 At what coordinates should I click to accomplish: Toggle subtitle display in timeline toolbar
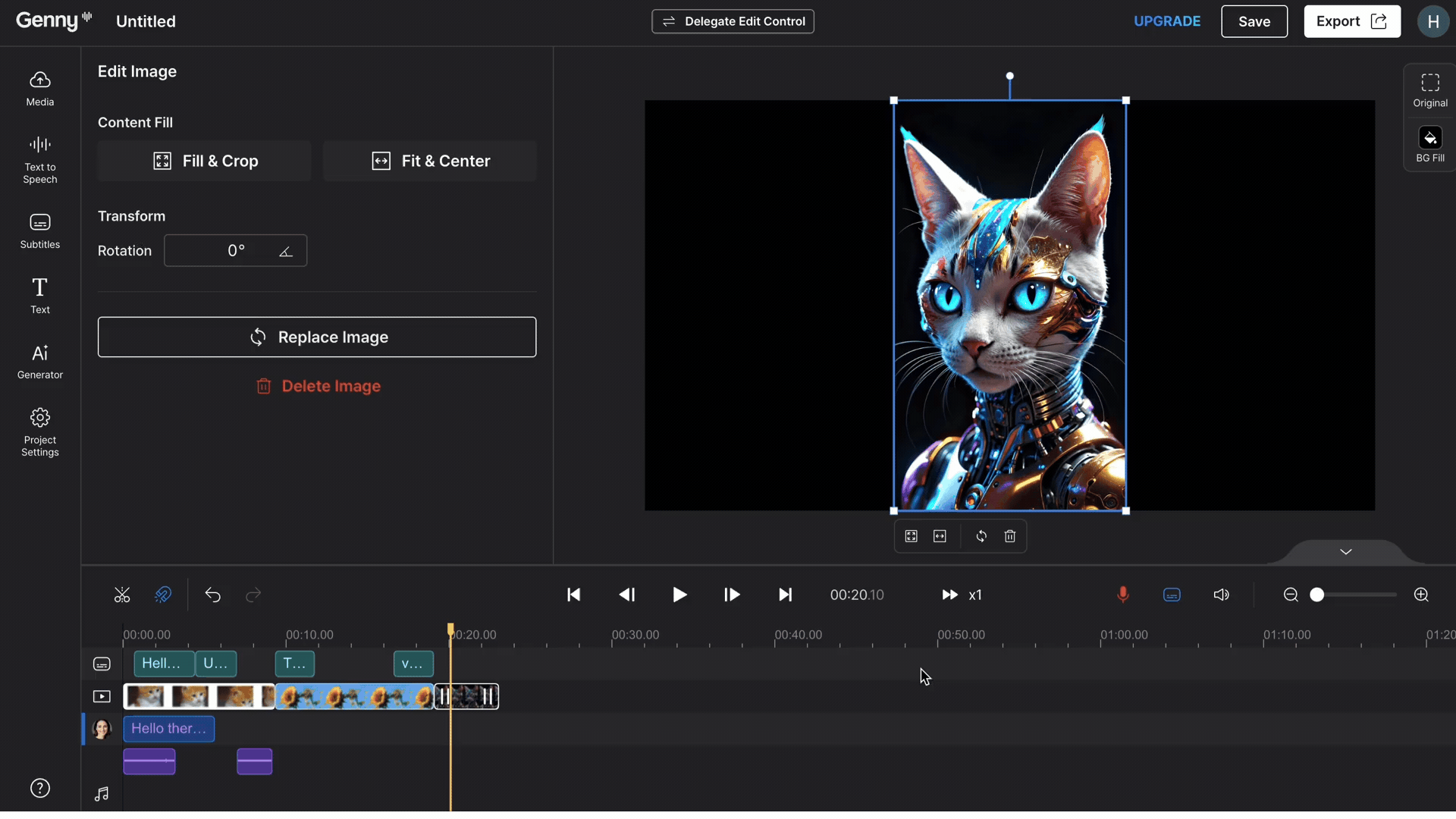1172,595
